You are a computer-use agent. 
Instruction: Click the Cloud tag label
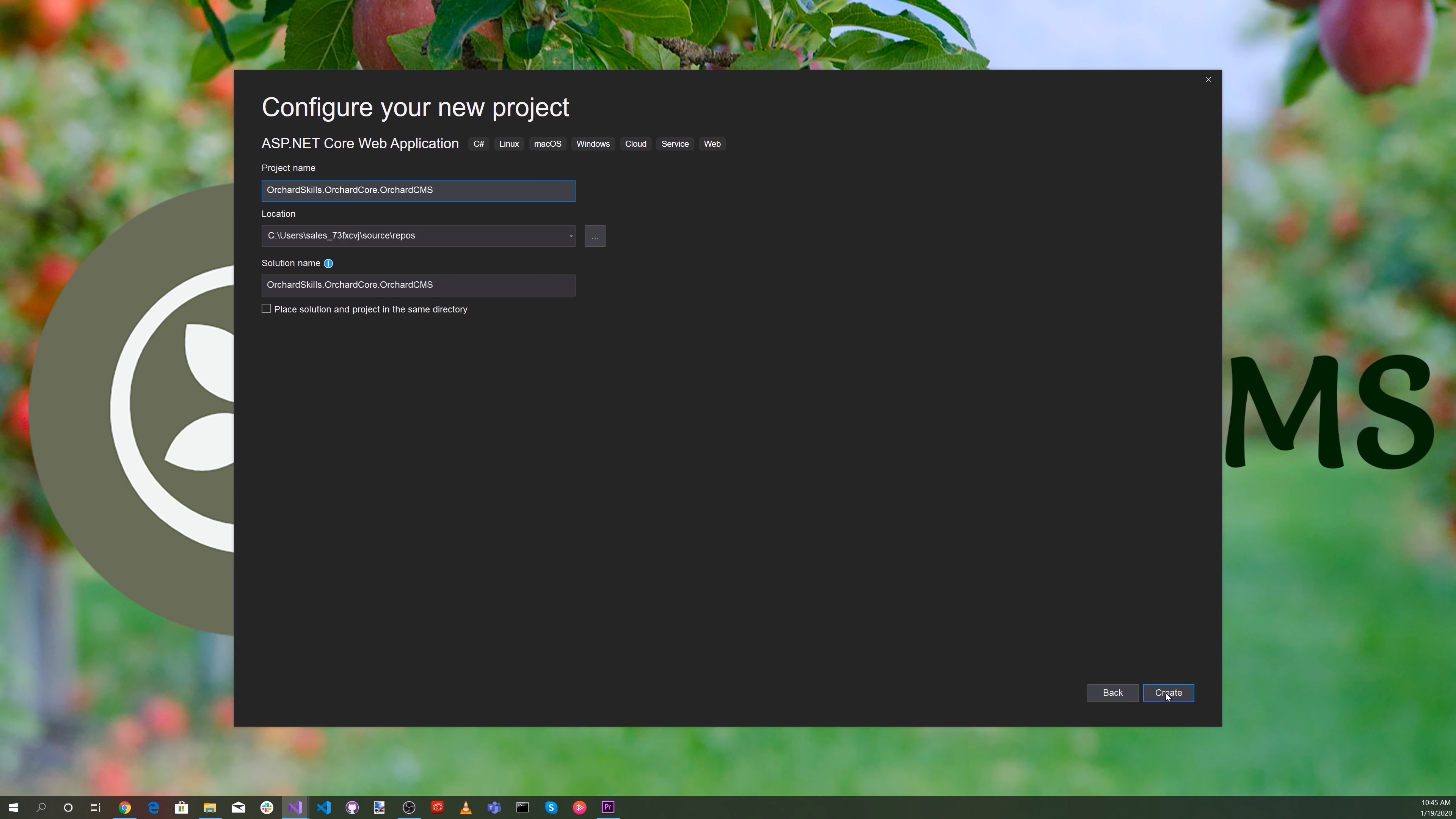(635, 144)
